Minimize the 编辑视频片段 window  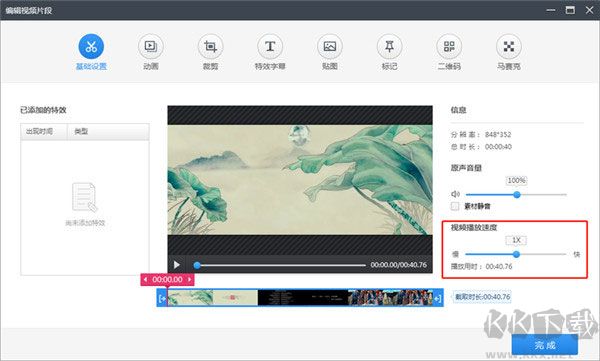click(x=551, y=10)
